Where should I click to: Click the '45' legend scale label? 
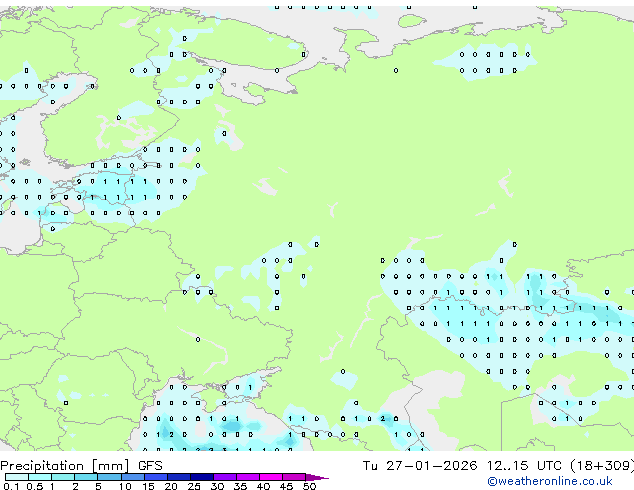[286, 486]
